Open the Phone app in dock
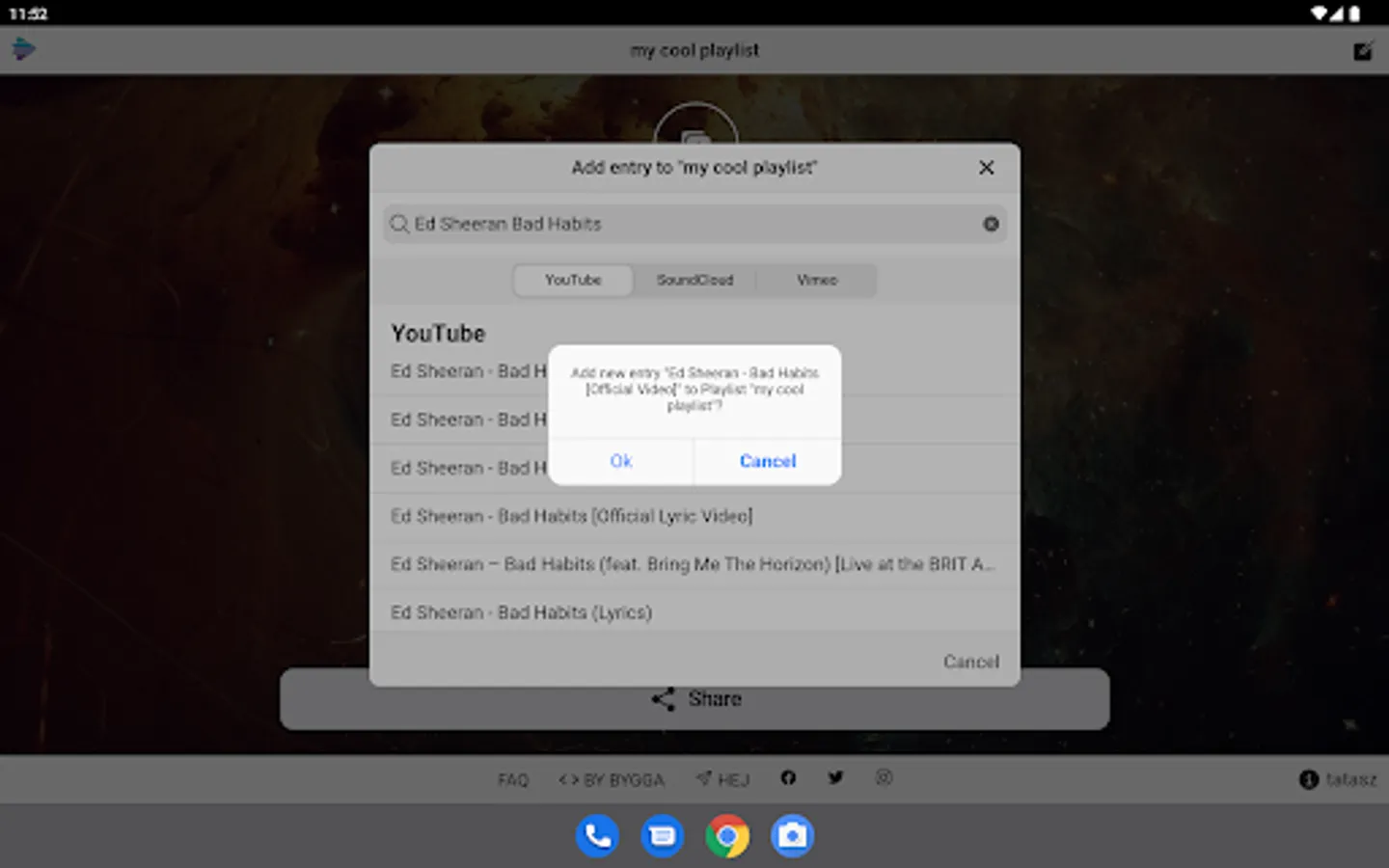Viewport: 1389px width, 868px height. point(597,836)
